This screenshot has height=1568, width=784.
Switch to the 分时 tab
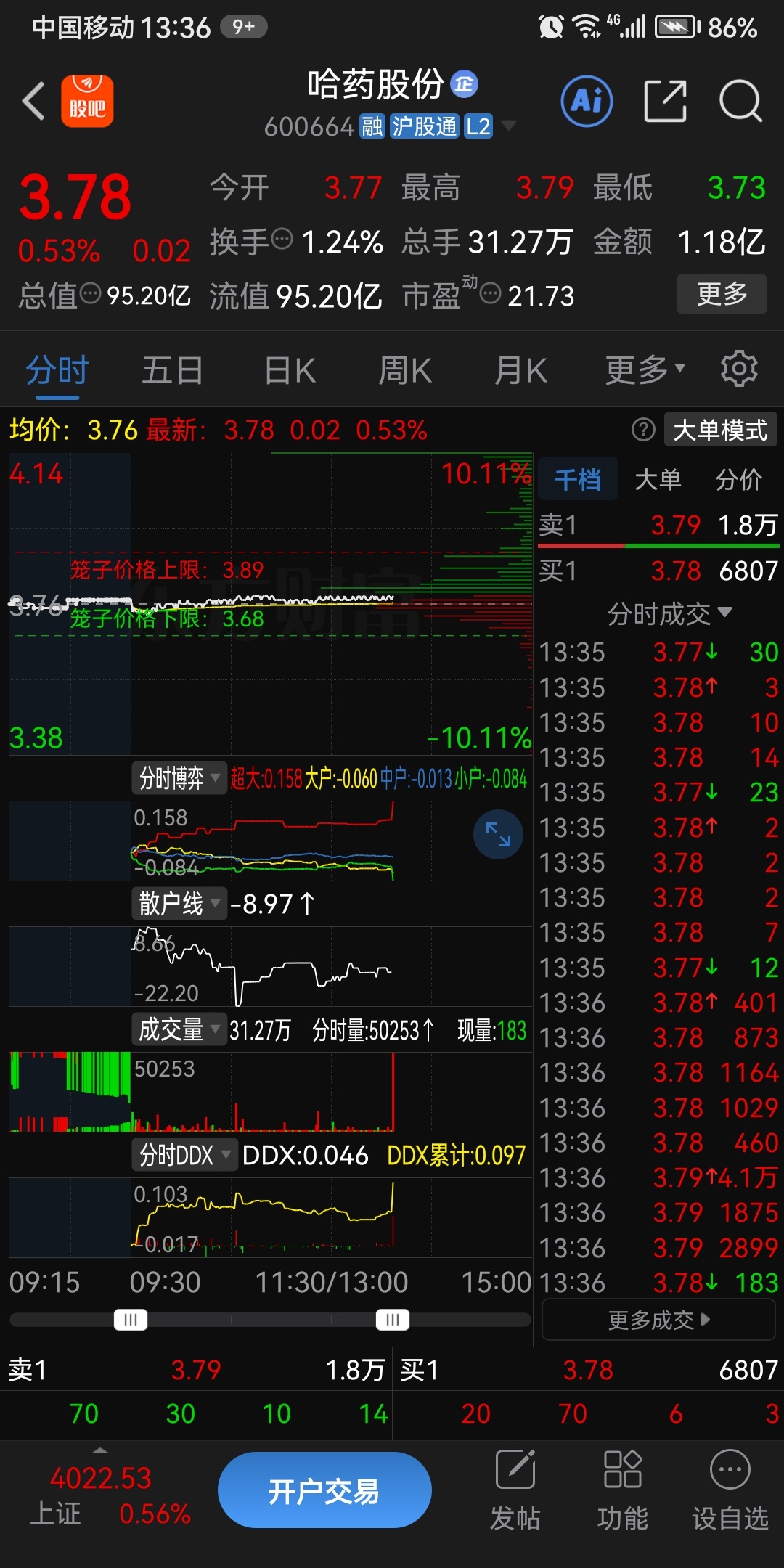click(x=57, y=370)
